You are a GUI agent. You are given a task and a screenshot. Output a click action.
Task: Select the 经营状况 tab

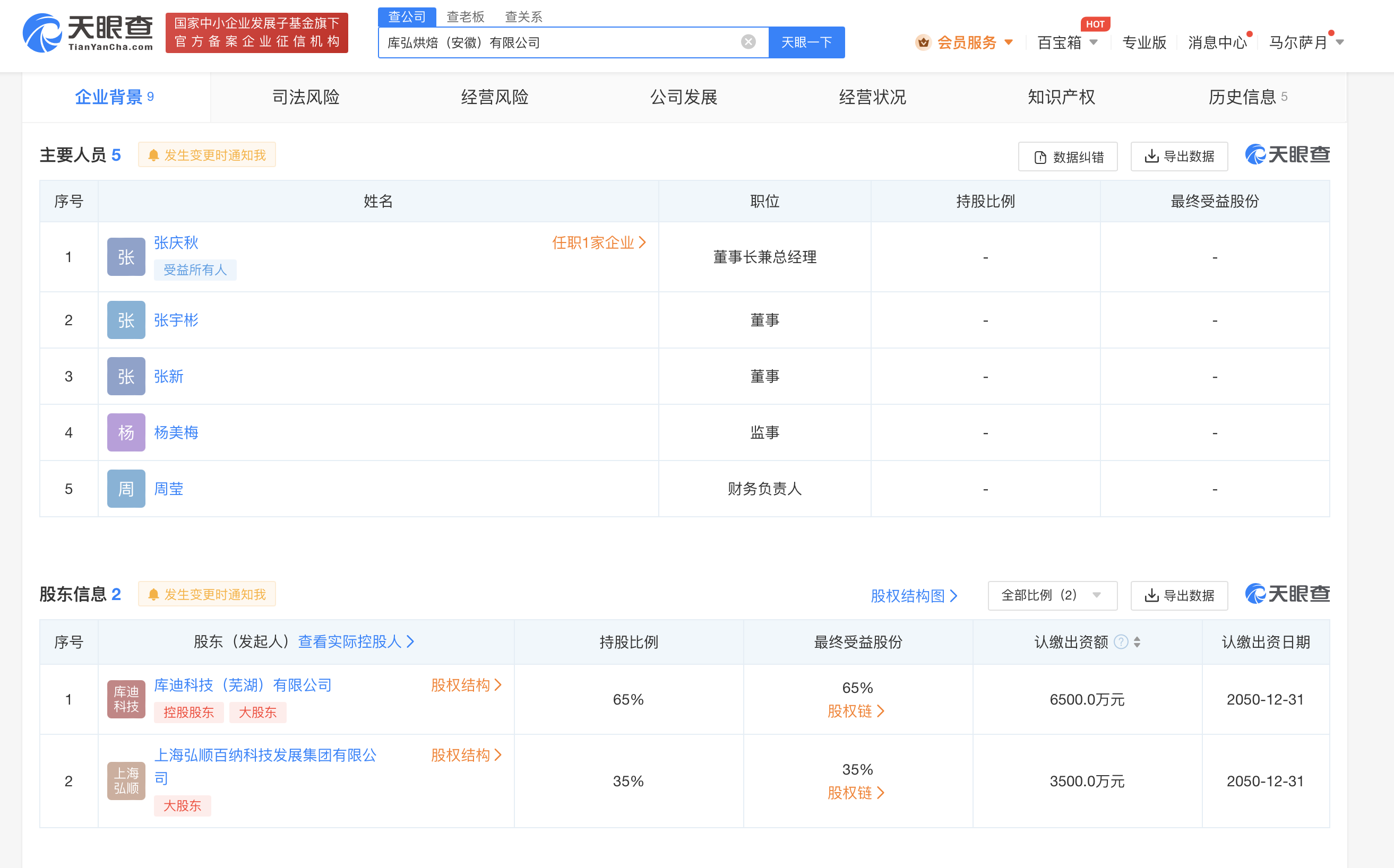pyautogui.click(x=873, y=97)
